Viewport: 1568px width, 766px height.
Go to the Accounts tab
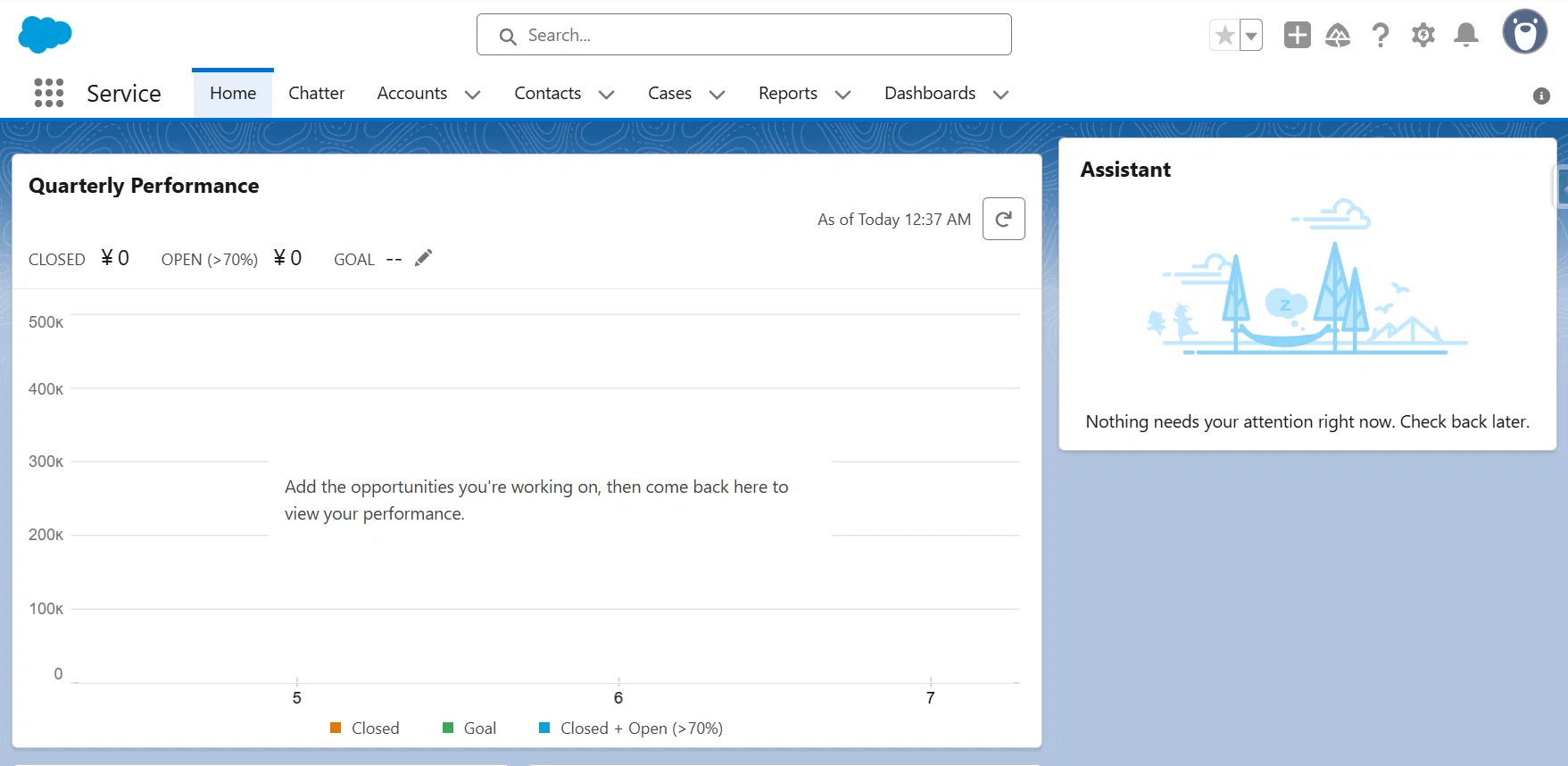tap(412, 93)
